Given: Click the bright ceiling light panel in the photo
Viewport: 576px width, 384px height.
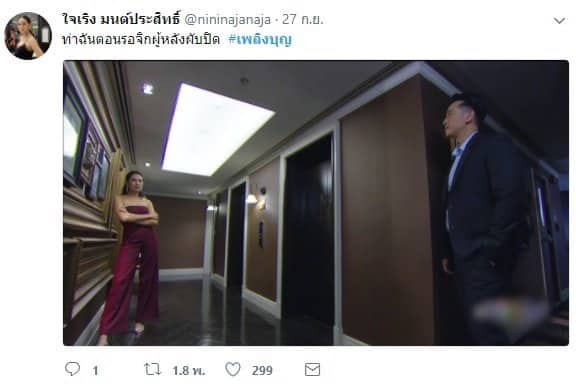Looking at the screenshot, I should tap(217, 129).
